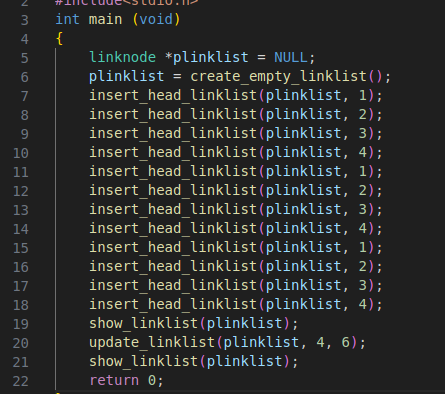Click 'create_empty_linklist' call on line 6

click(279, 77)
